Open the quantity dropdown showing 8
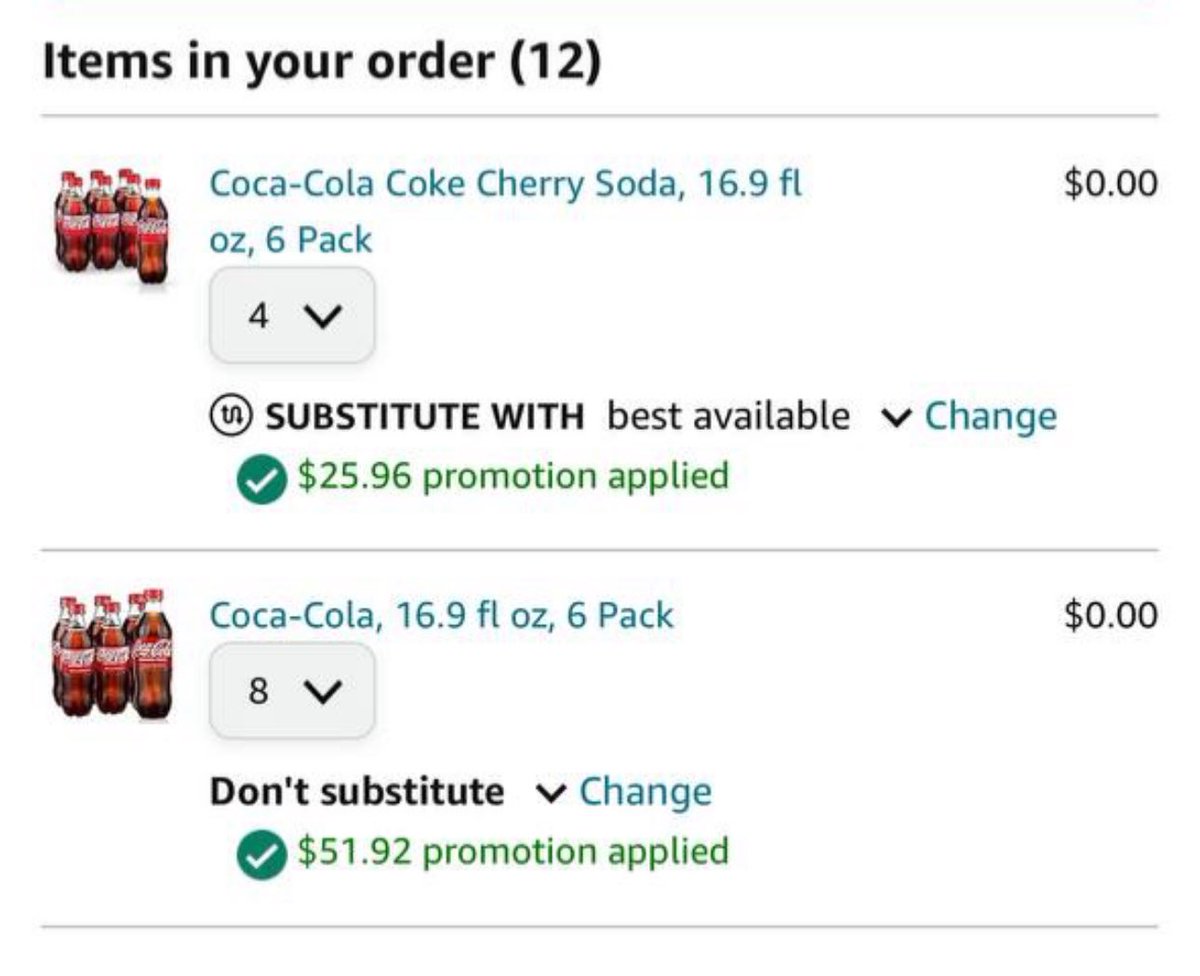Viewport: 1200px width, 976px height. [292, 691]
